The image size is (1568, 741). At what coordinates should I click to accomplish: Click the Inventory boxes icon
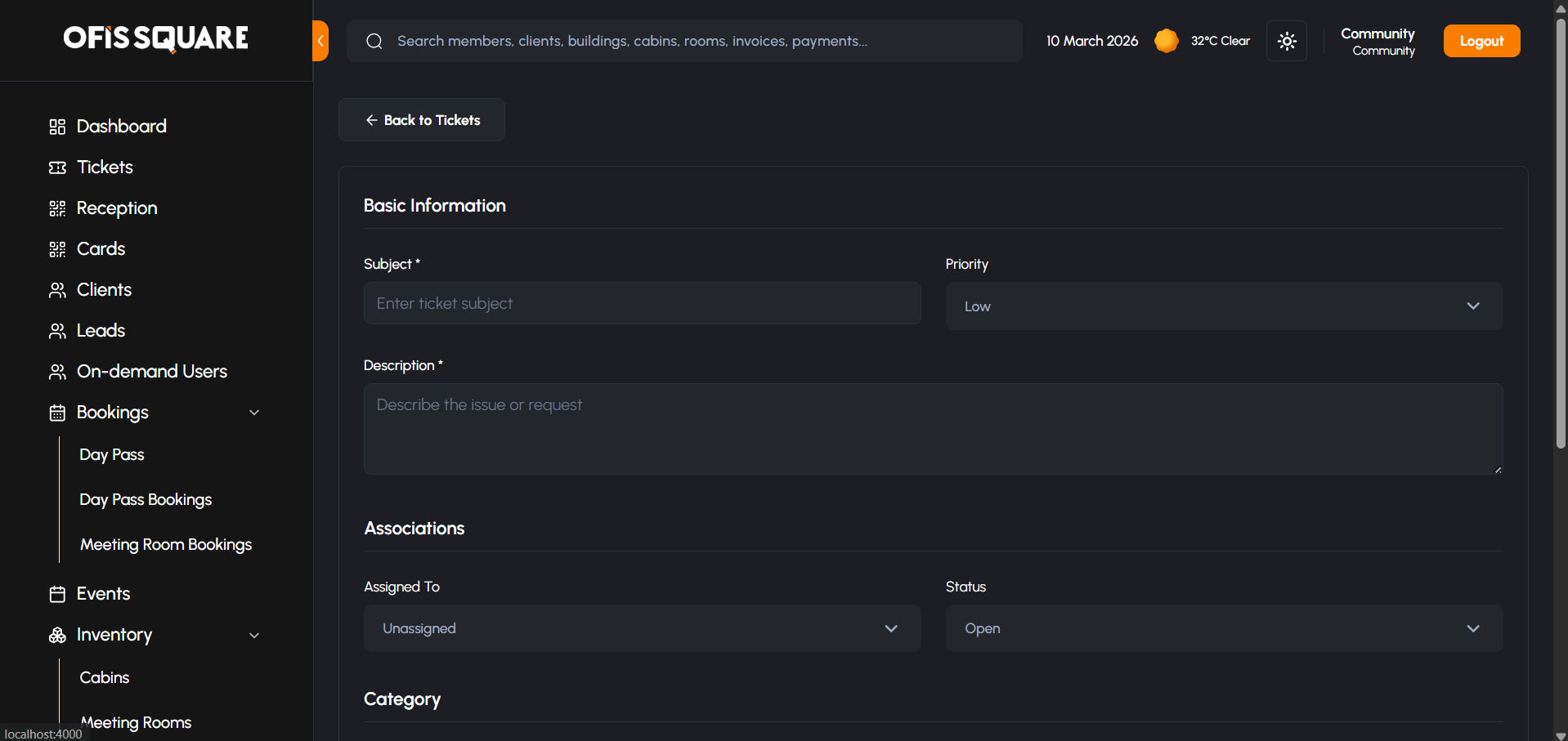point(57,635)
